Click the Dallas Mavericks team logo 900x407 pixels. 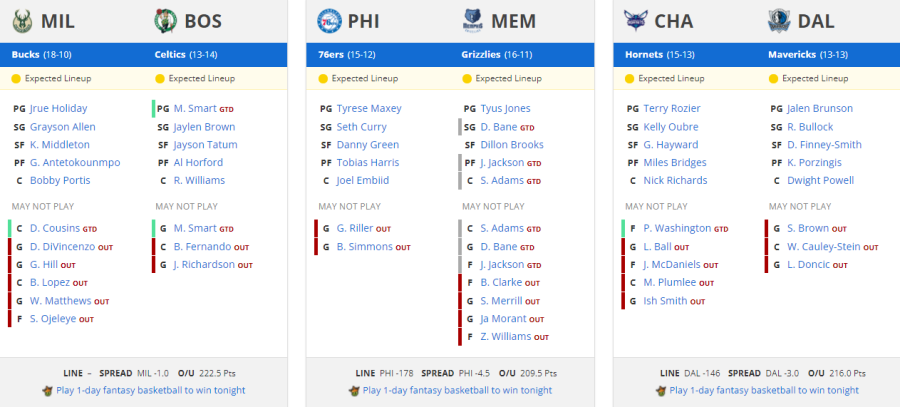pyautogui.click(x=779, y=21)
